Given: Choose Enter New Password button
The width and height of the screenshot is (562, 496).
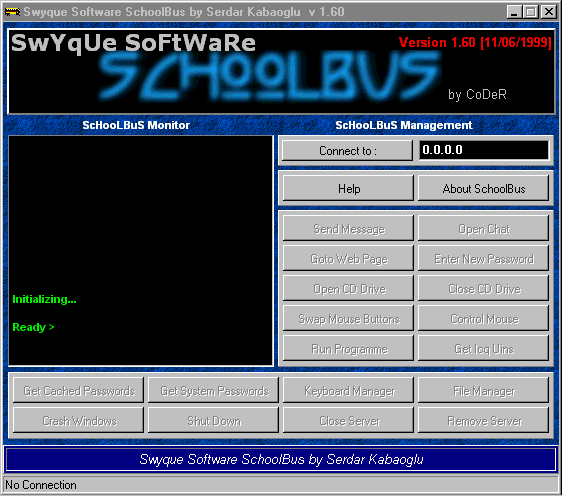Looking at the screenshot, I should pos(484,258).
